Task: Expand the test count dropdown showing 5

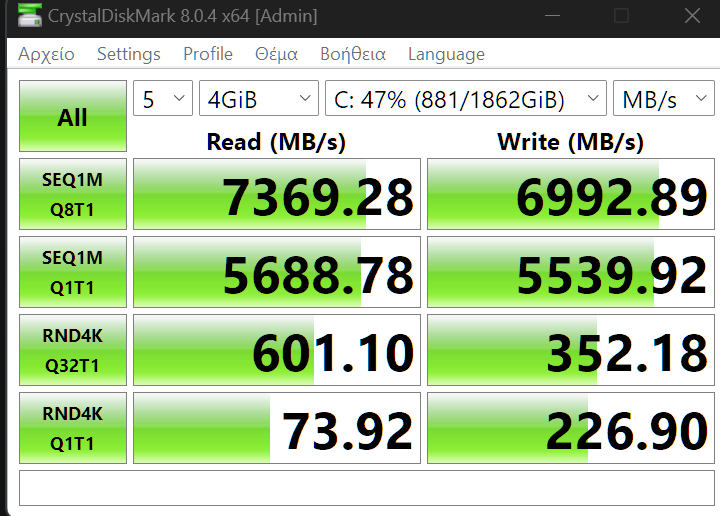Action: (x=163, y=98)
